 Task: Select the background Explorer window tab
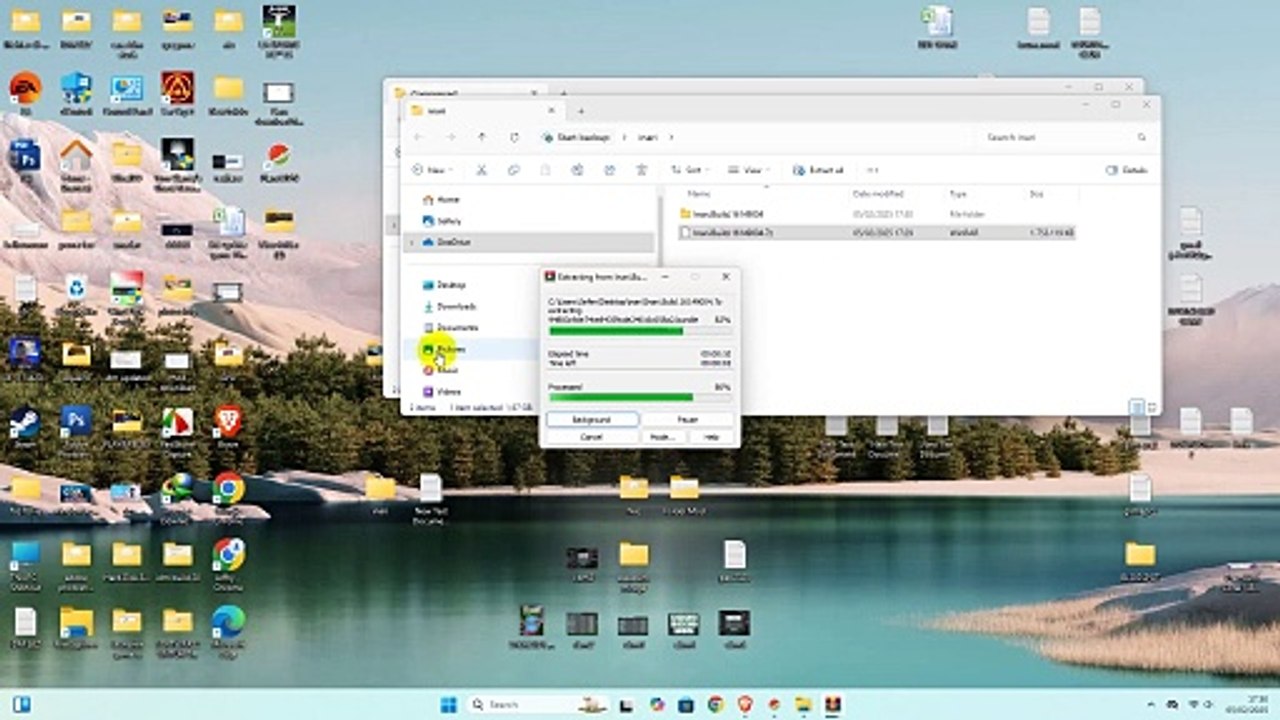click(465, 90)
